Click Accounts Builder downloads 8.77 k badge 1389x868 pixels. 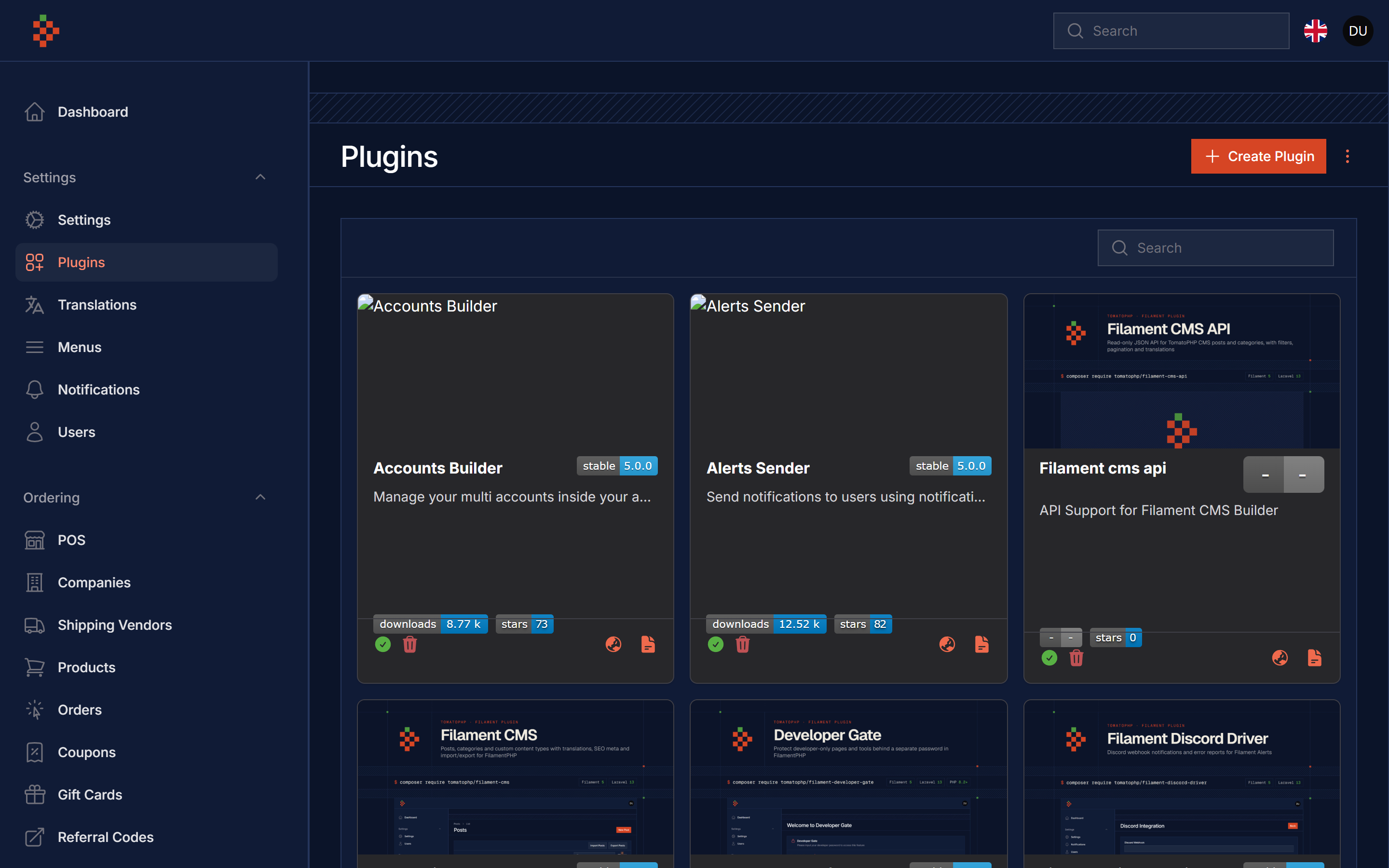click(431, 624)
